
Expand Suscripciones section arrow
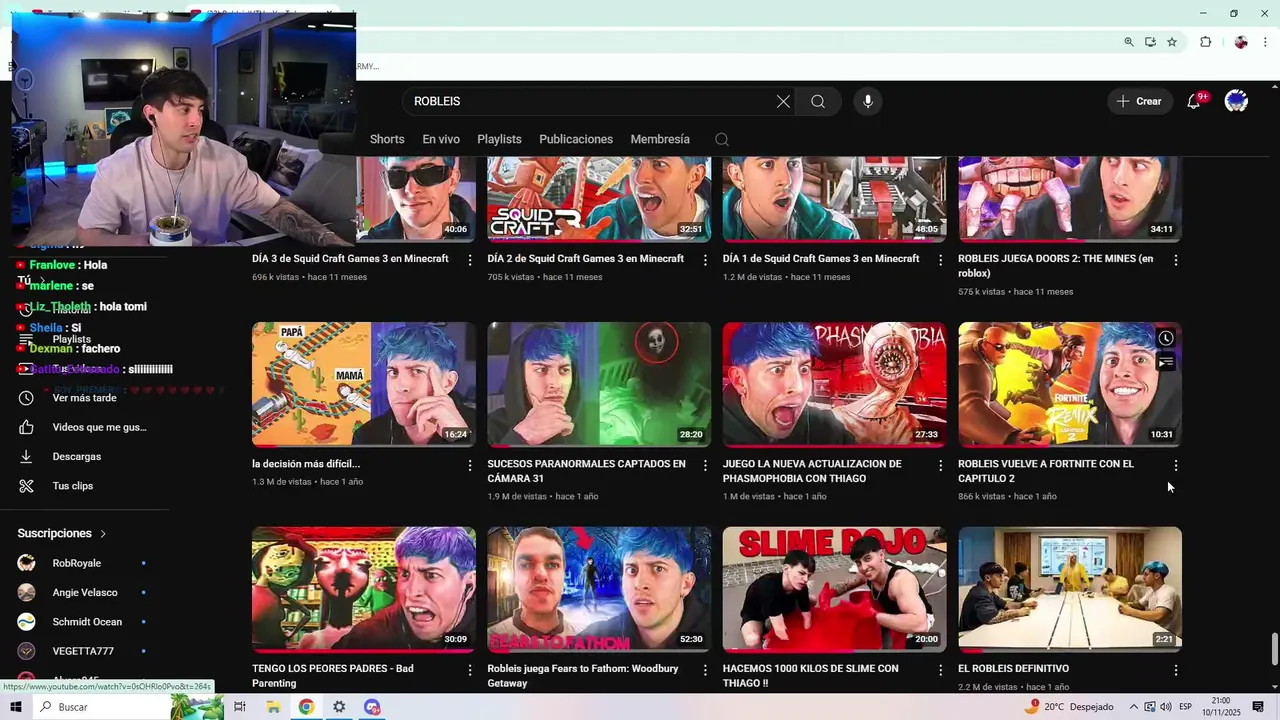point(103,534)
